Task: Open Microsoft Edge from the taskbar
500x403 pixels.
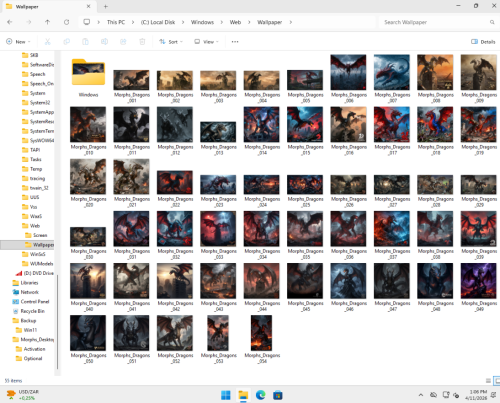Action: (260, 395)
